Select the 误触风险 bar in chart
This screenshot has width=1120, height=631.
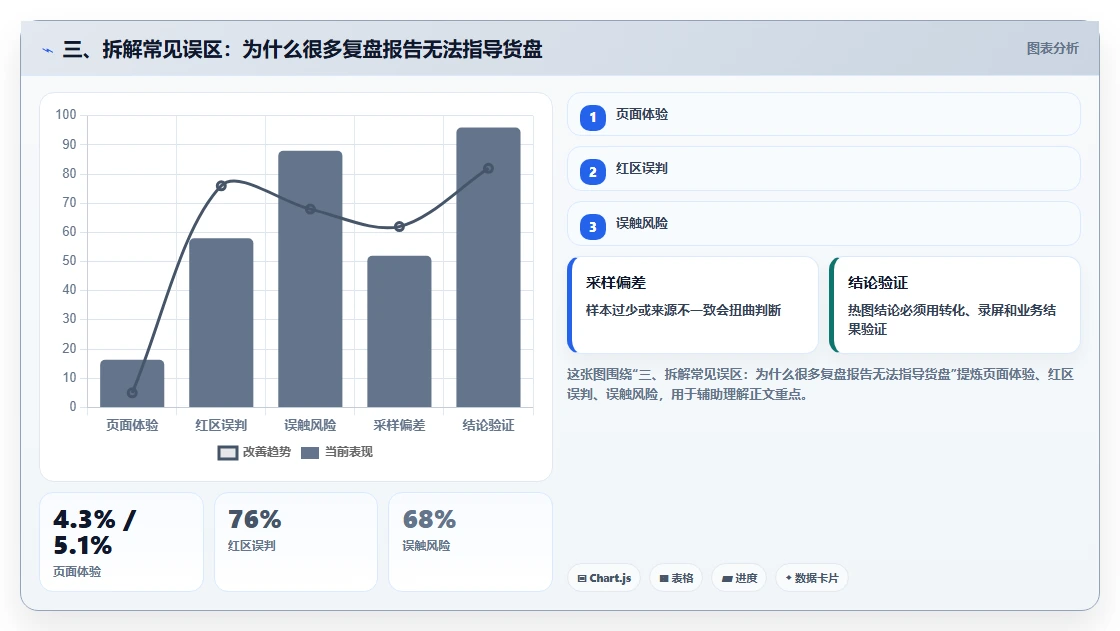pos(310,279)
